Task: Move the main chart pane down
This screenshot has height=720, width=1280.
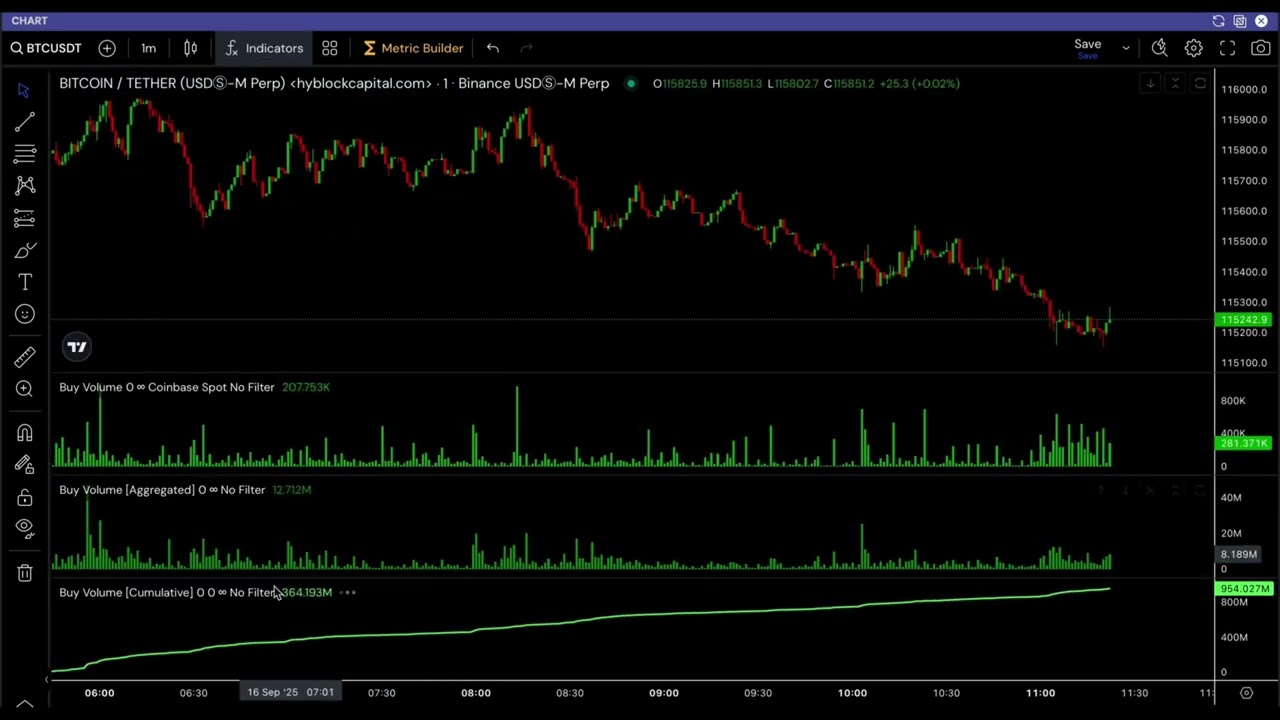Action: 1150,84
